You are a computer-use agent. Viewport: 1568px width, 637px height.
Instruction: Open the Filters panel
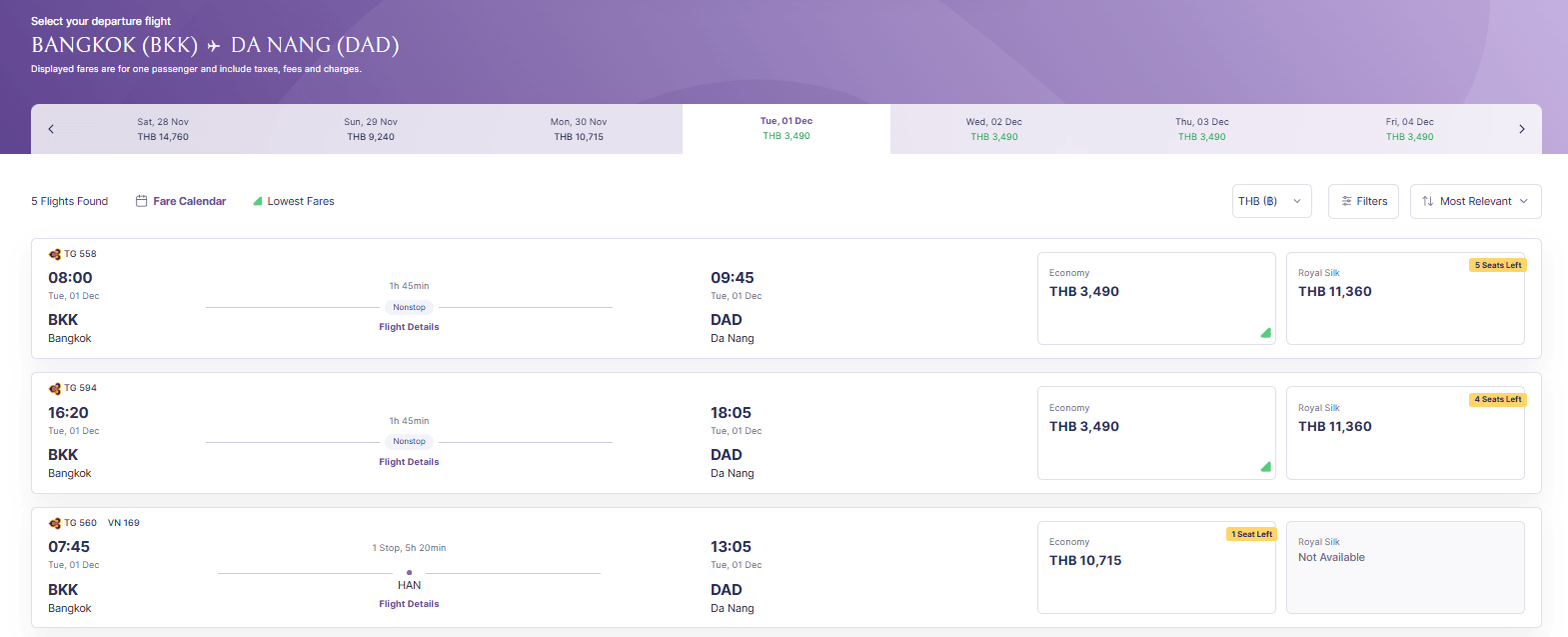tap(1363, 201)
